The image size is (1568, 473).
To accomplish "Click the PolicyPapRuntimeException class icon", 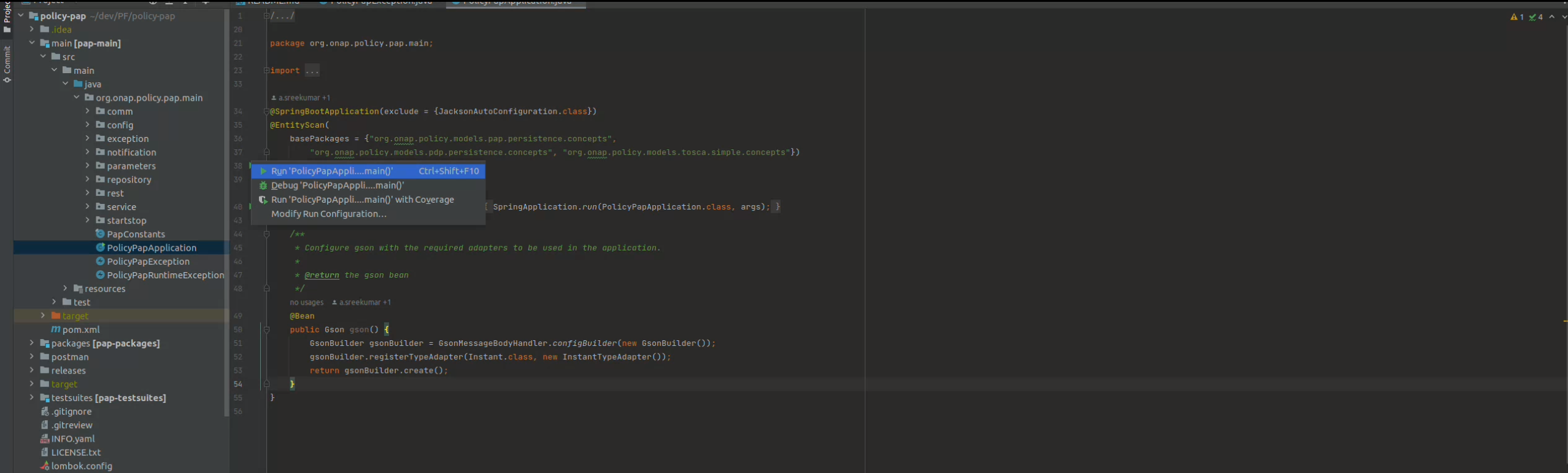I will click(x=100, y=275).
